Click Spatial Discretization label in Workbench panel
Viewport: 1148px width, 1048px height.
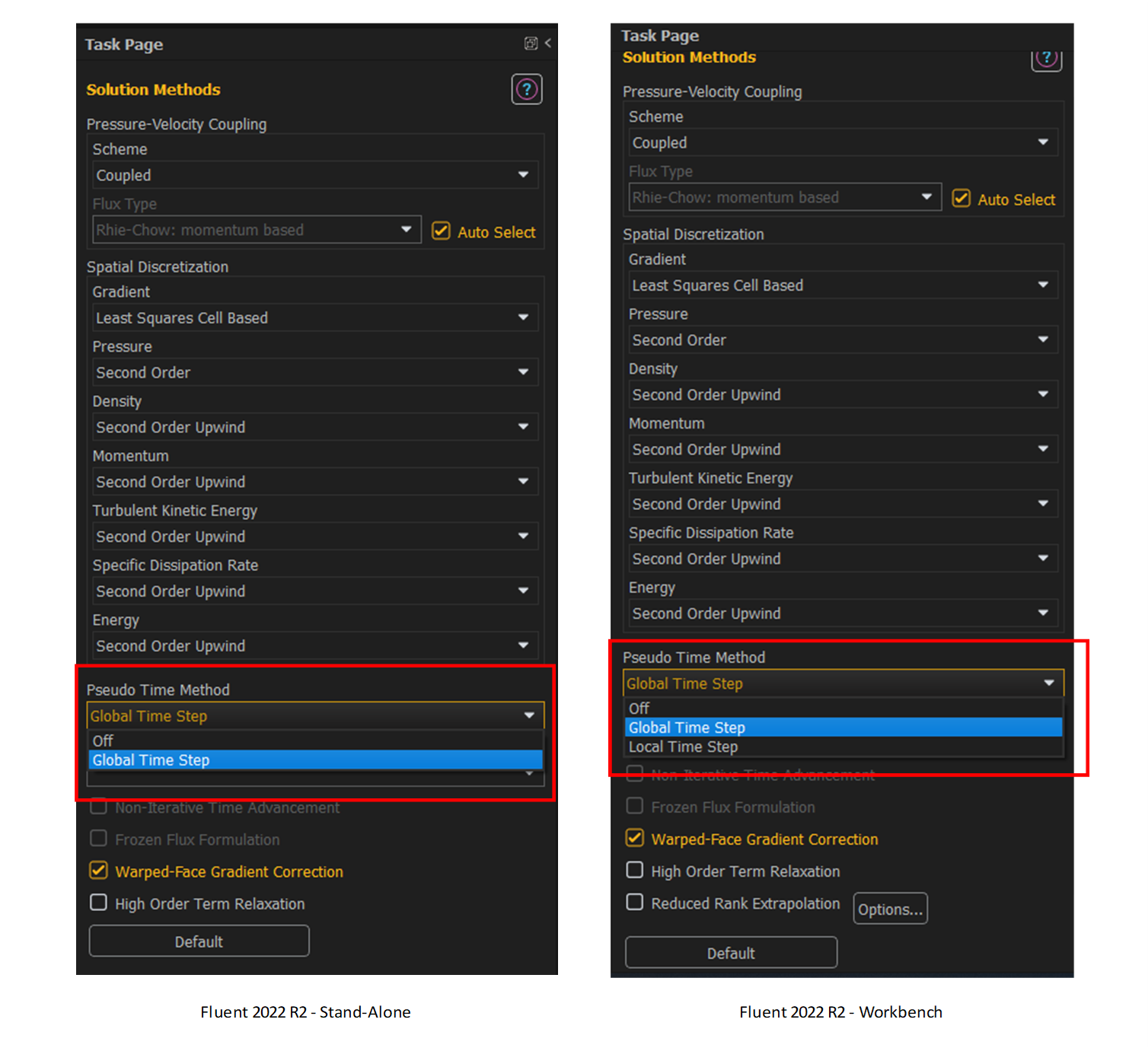pos(693,234)
